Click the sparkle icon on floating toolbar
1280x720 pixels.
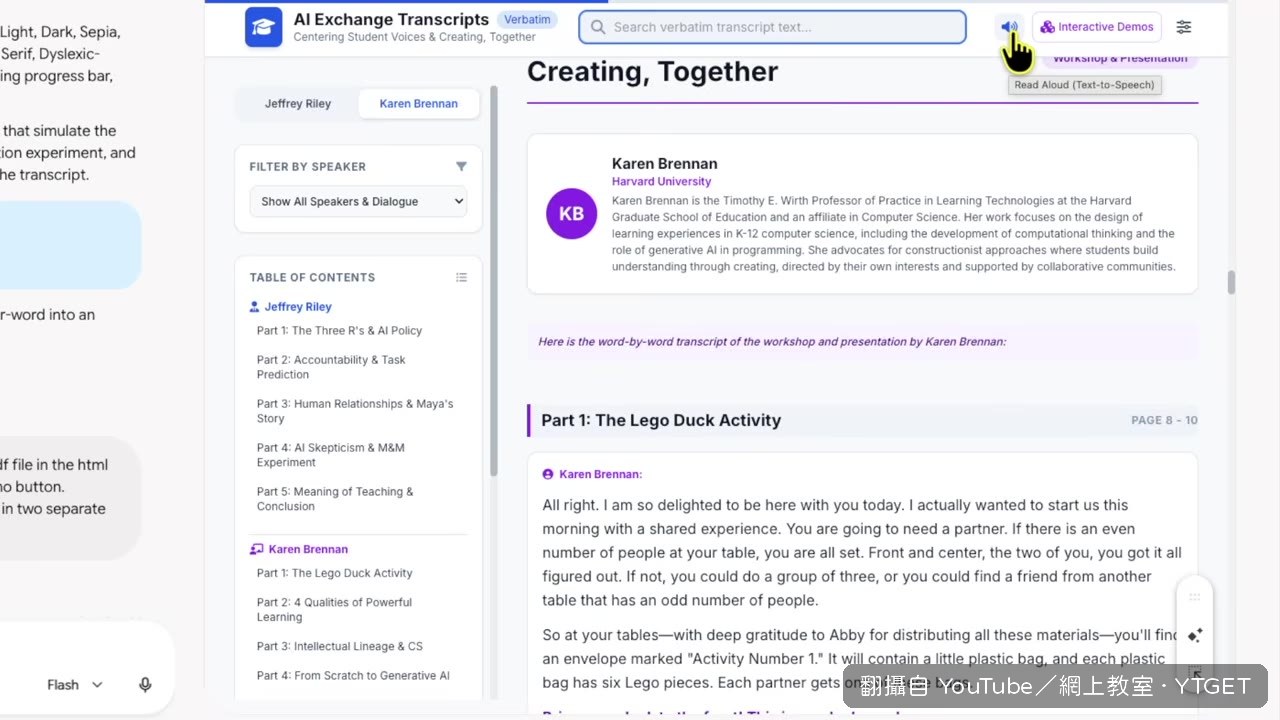tap(1195, 635)
